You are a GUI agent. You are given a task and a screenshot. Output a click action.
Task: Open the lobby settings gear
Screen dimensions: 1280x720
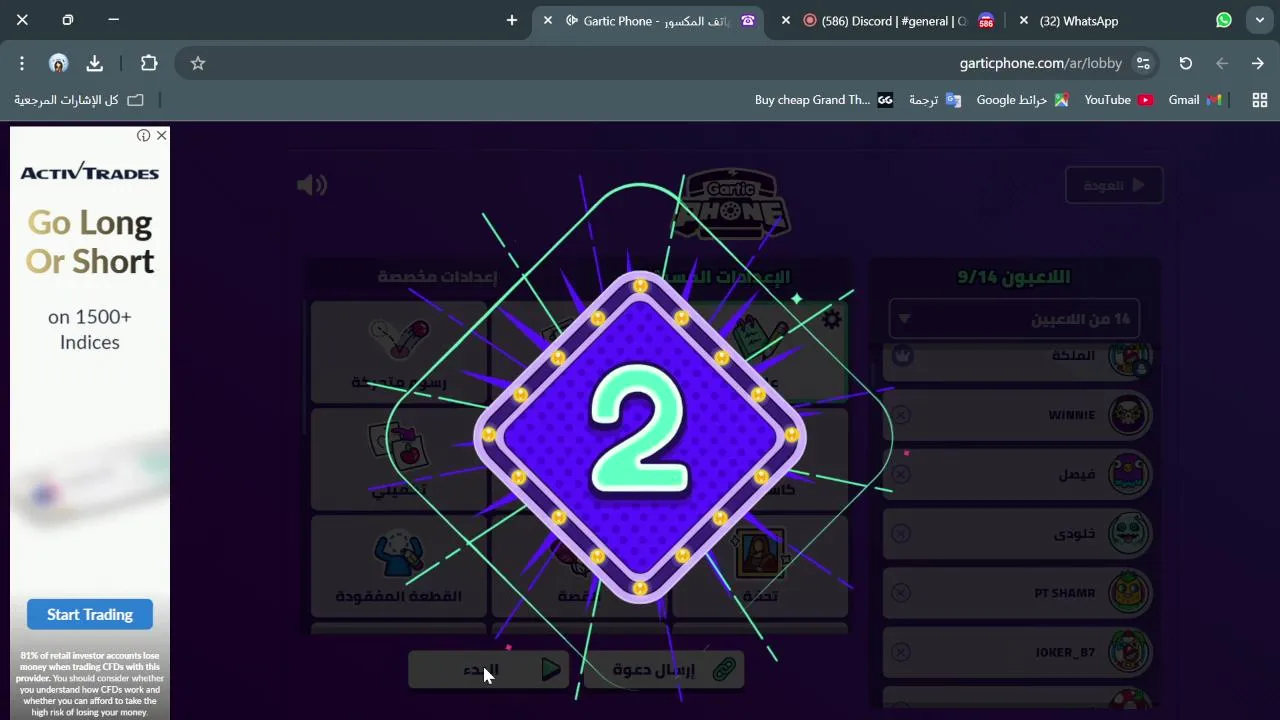[x=832, y=320]
